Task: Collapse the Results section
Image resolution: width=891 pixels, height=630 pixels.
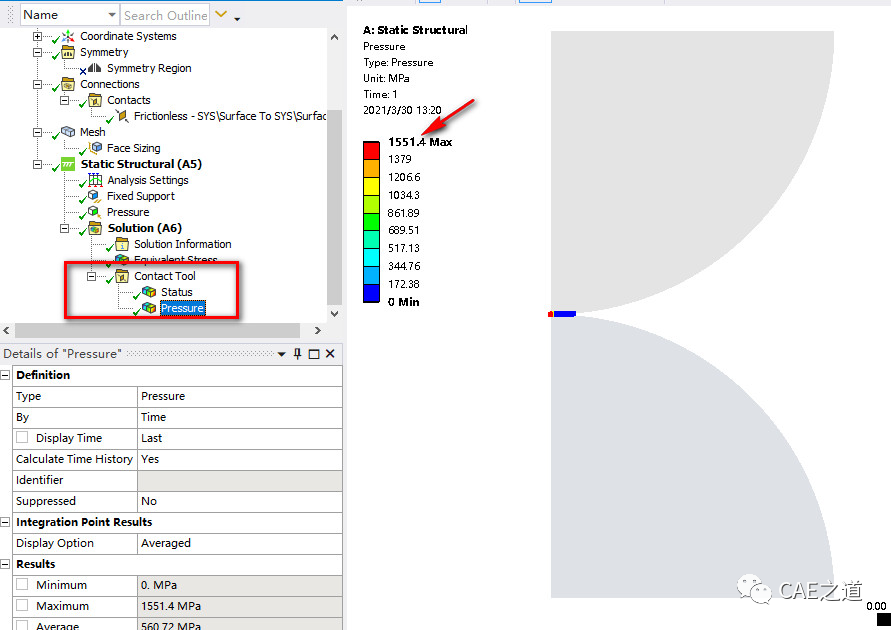Action: [x=5, y=564]
